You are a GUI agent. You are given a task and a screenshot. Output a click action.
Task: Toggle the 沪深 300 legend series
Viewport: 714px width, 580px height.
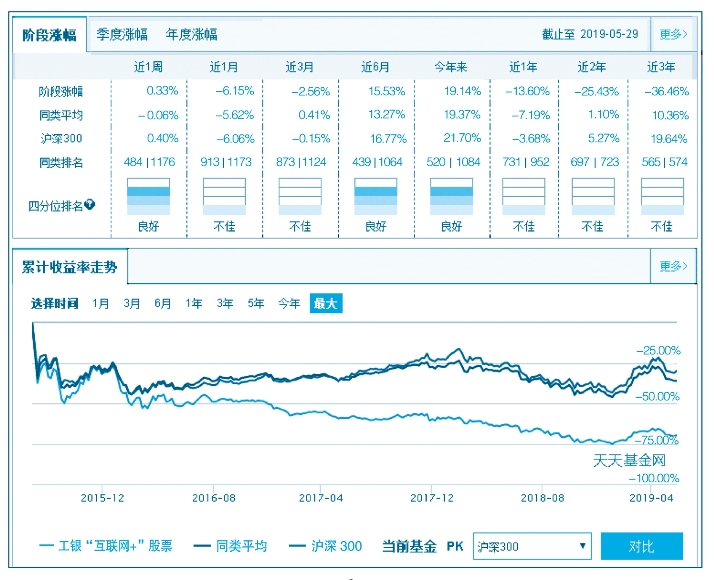325,546
